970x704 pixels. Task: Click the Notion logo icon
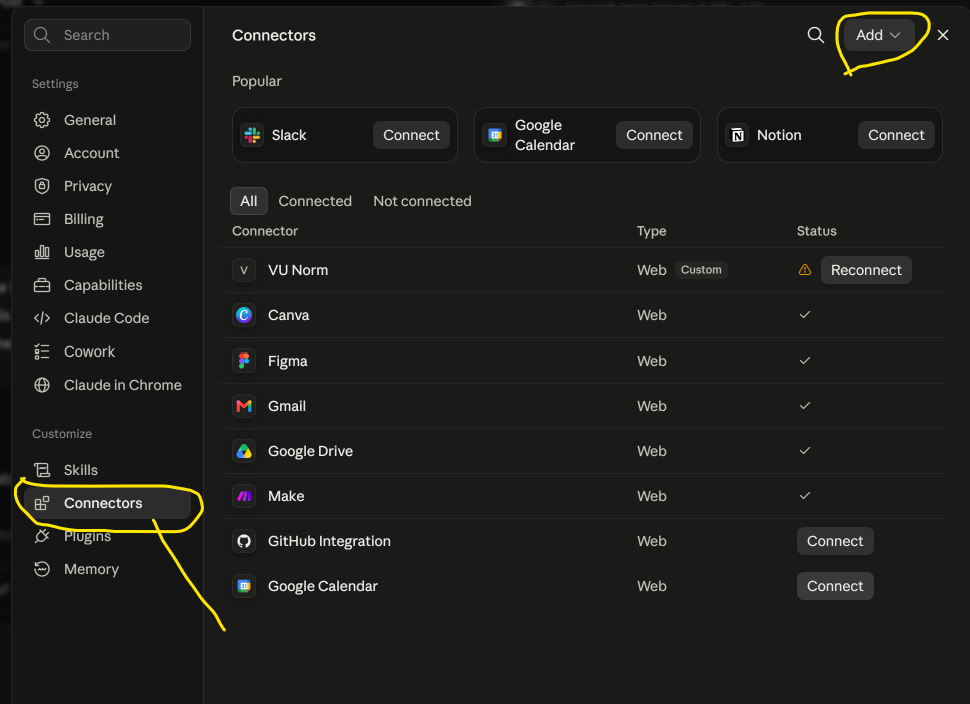pyautogui.click(x=737, y=135)
